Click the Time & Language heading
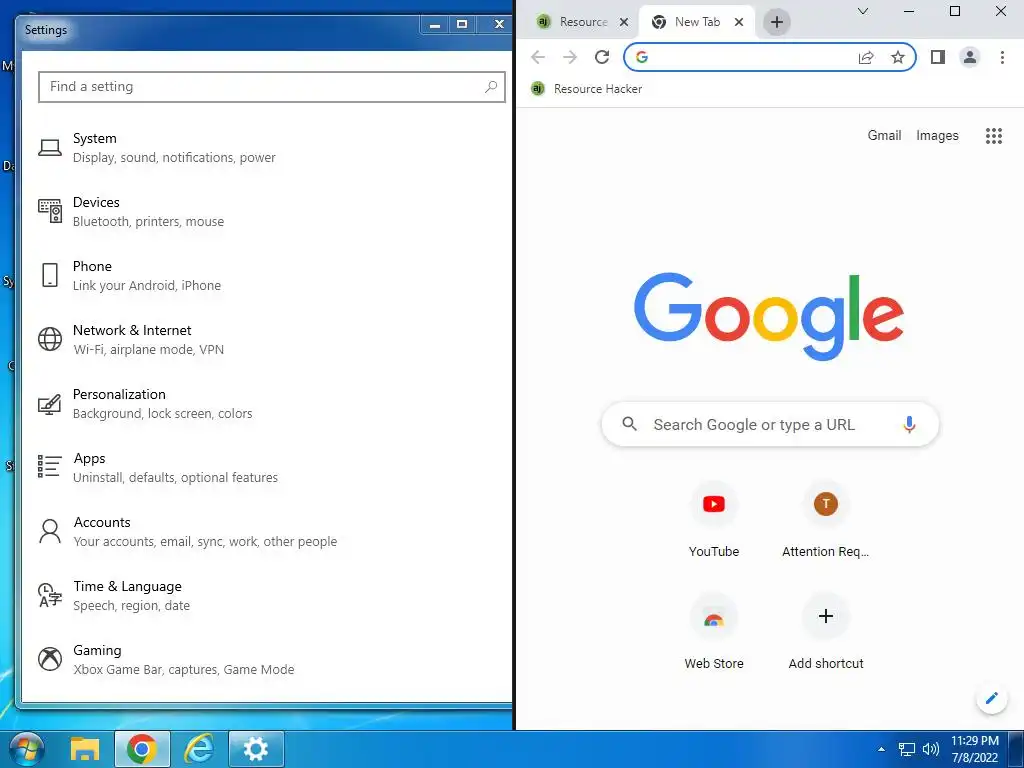Image resolution: width=1024 pixels, height=768 pixels. (127, 586)
